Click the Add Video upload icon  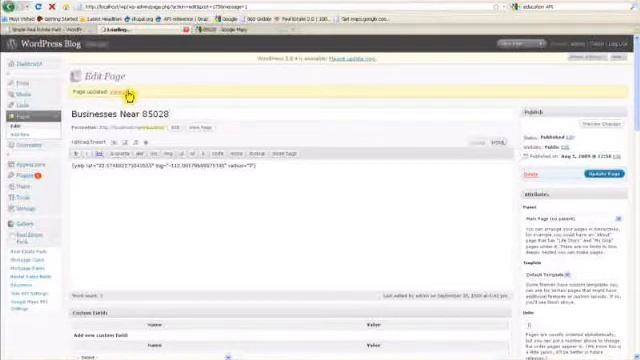tap(125, 142)
